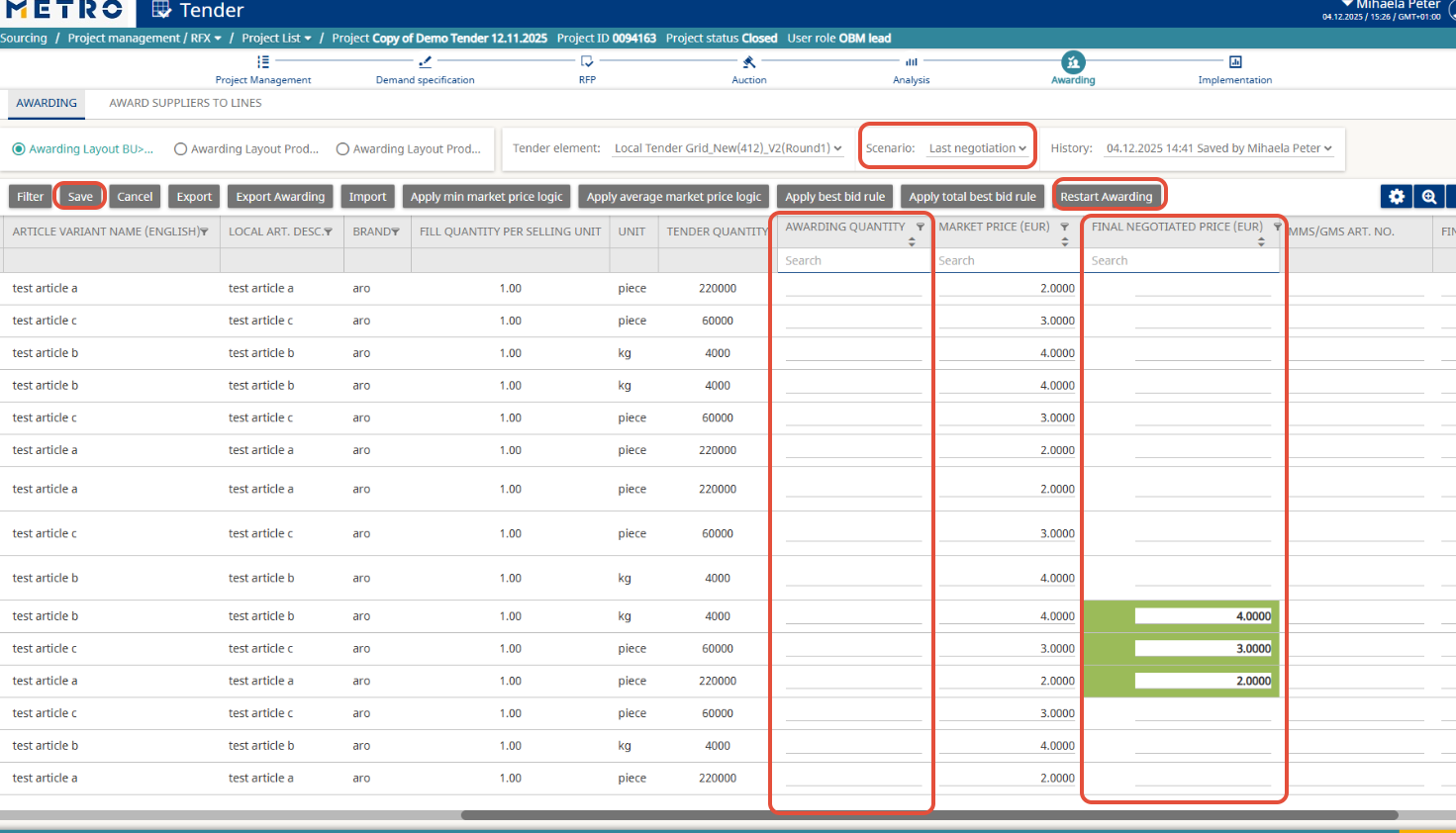
Task: Open the Auction gavel icon
Action: pos(749,62)
